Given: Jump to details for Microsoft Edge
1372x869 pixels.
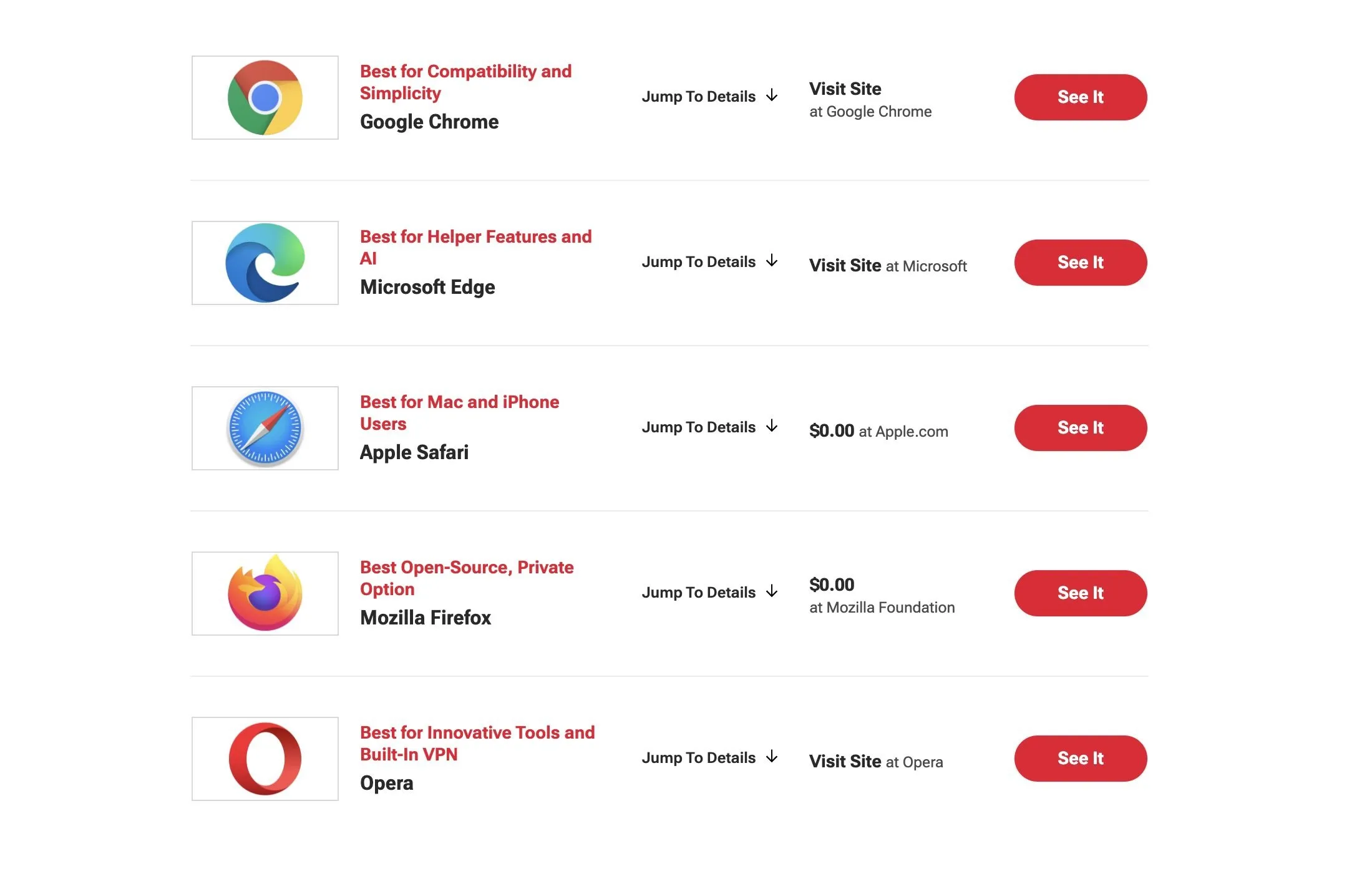Looking at the screenshot, I should (x=709, y=262).
